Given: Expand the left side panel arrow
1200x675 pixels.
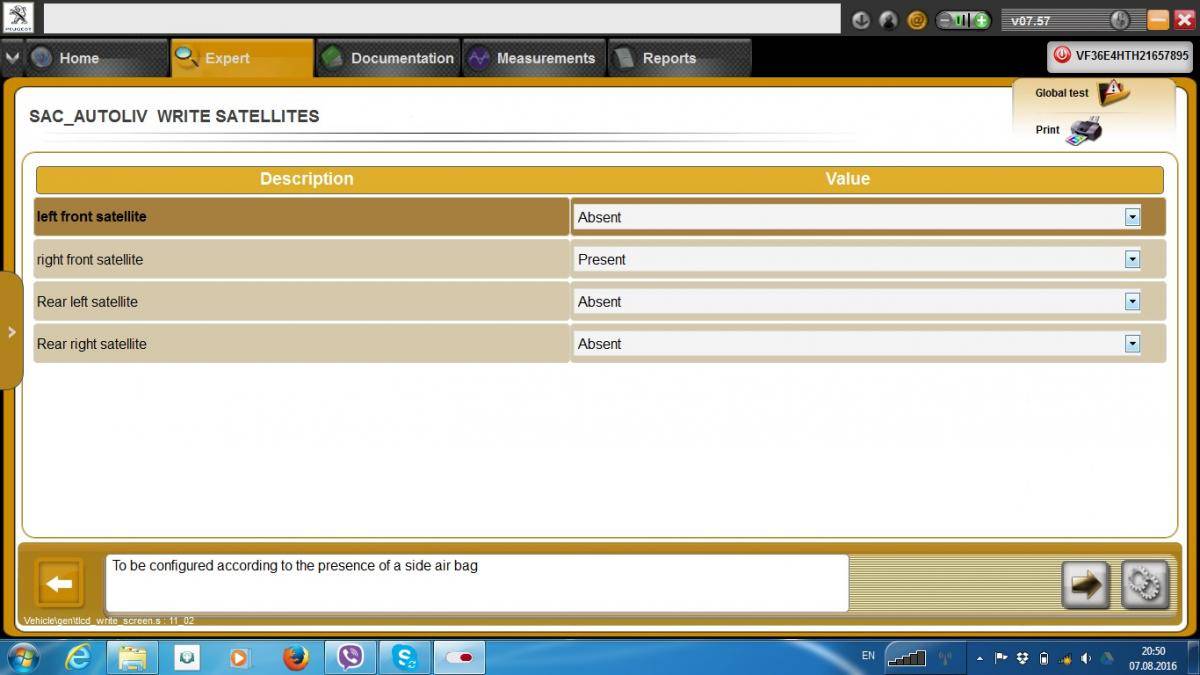Looking at the screenshot, I should (11, 332).
